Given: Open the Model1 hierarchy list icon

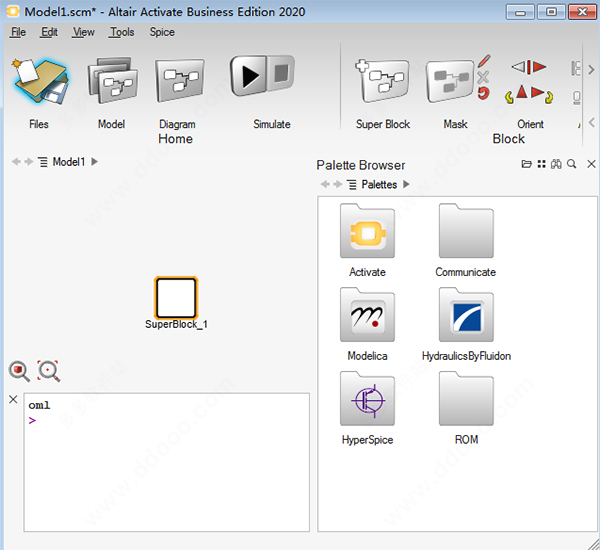Looking at the screenshot, I should (x=43, y=162).
